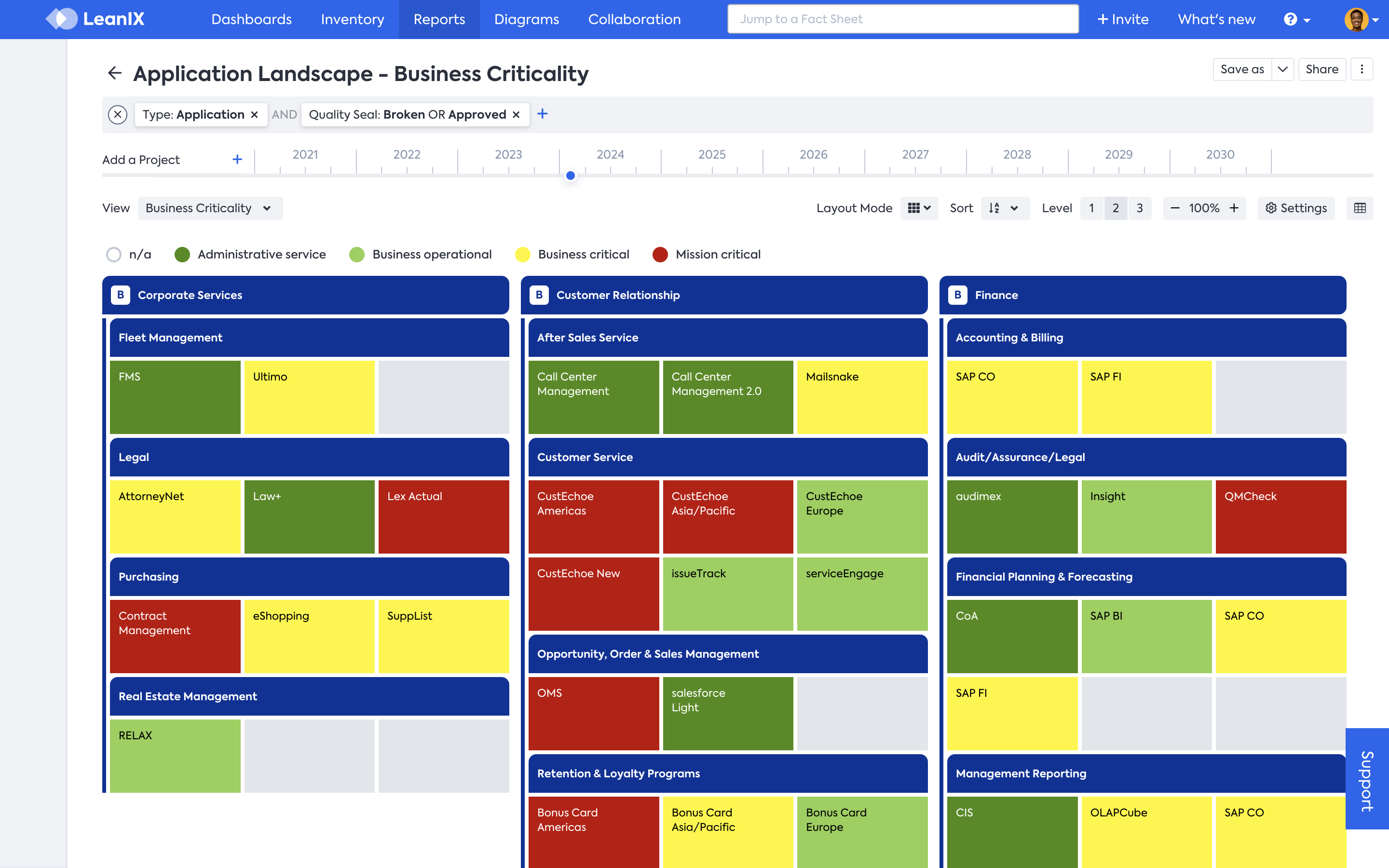Open the three-dot more options menu
The width and height of the screenshot is (1389, 868).
click(1362, 69)
